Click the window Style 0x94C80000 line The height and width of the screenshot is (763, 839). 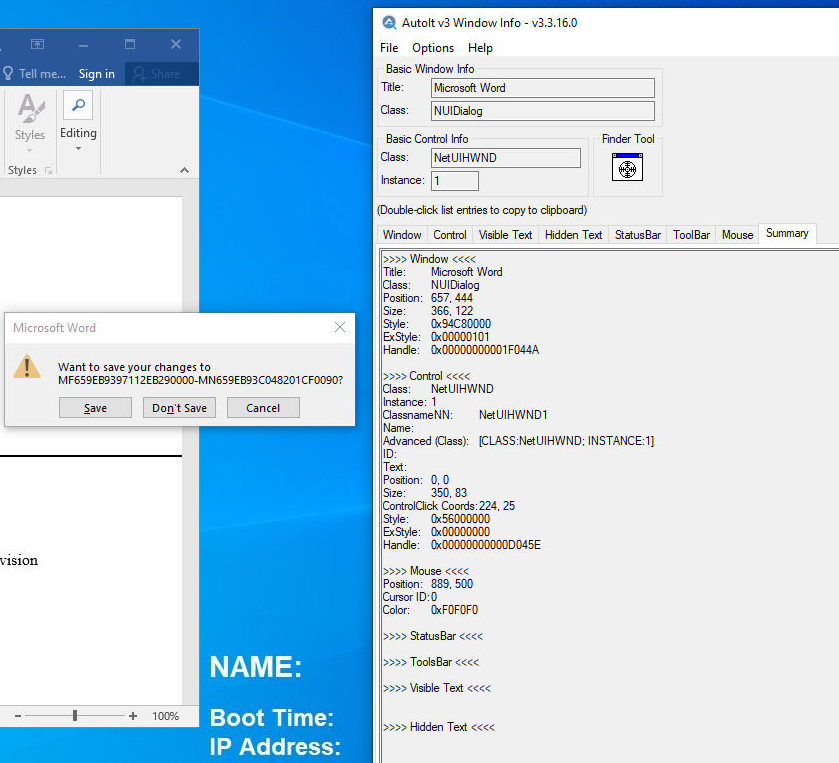click(437, 324)
